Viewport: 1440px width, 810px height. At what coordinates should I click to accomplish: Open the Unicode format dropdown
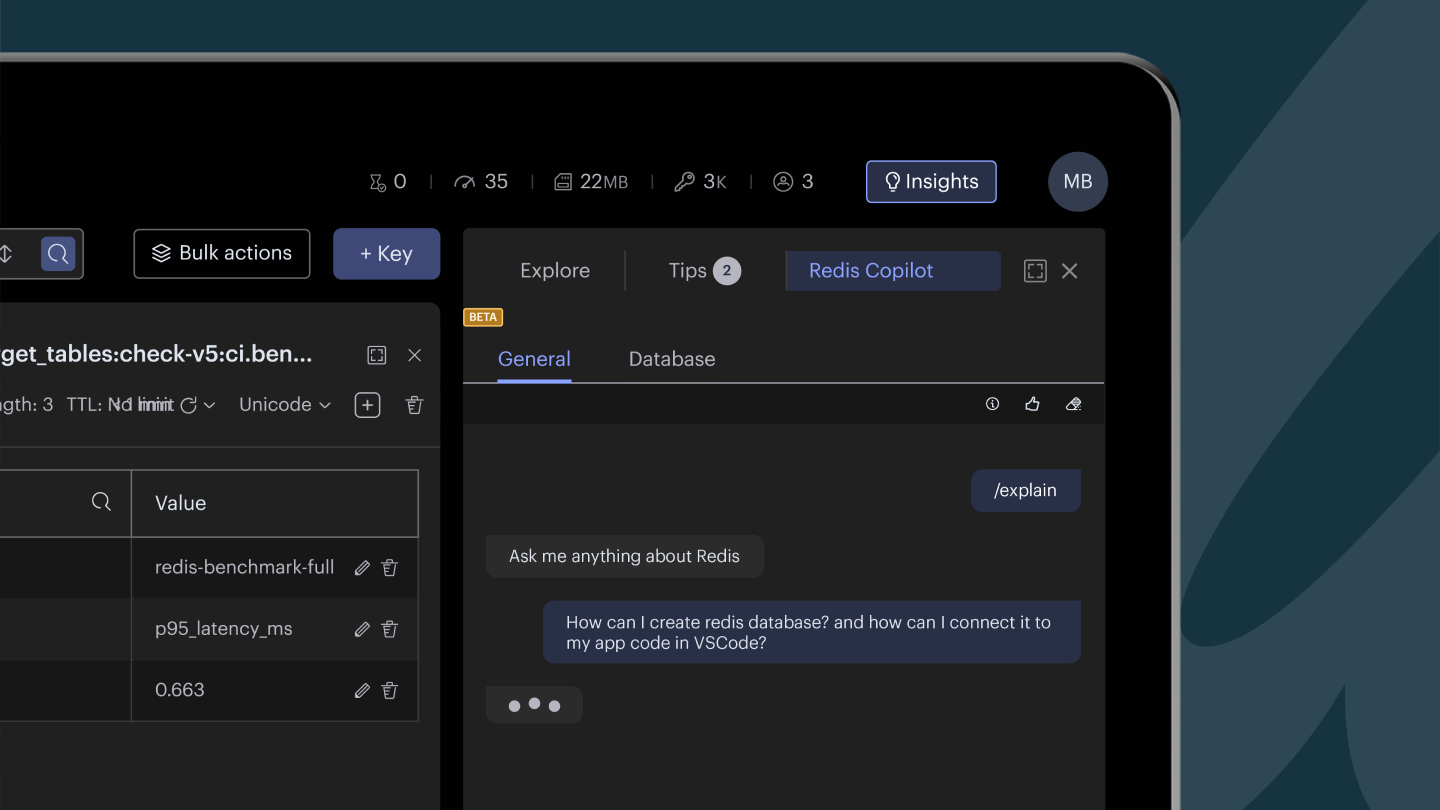point(285,405)
